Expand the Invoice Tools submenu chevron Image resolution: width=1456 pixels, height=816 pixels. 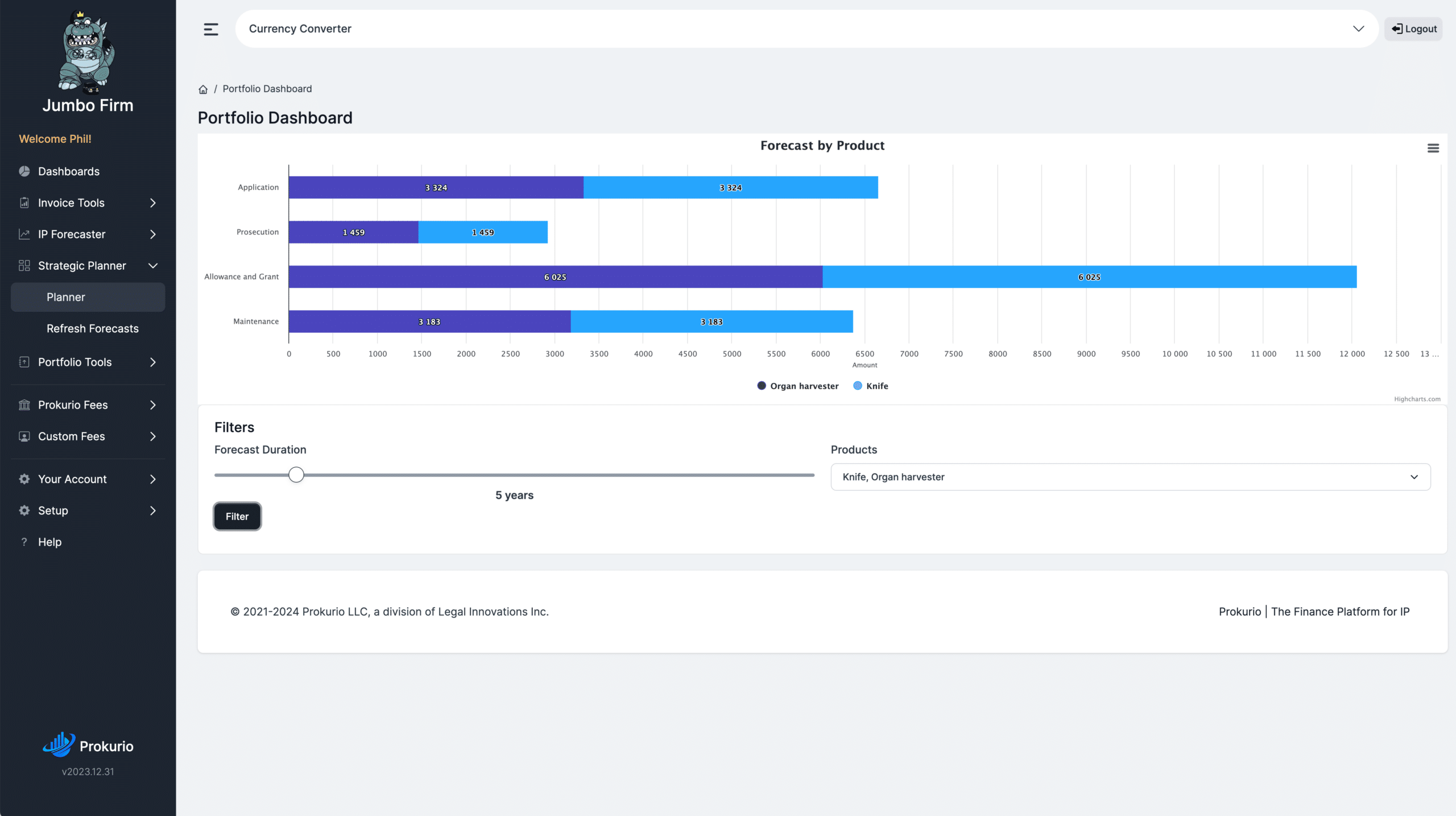(152, 203)
